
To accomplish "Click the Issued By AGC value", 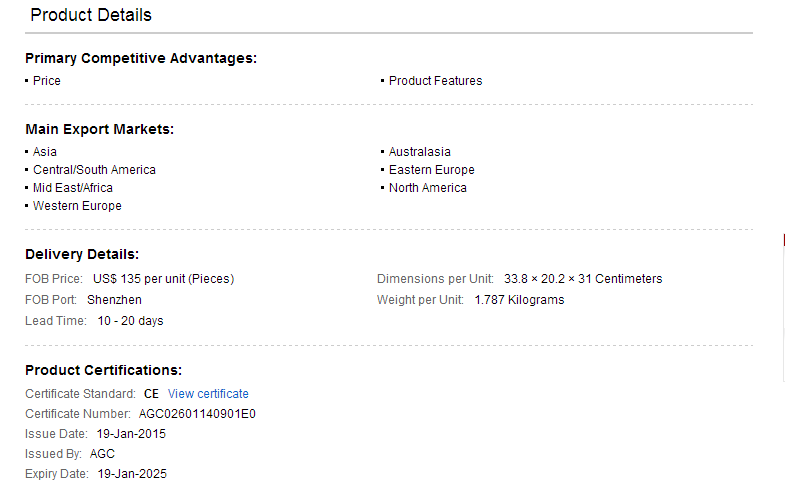I will tap(102, 454).
